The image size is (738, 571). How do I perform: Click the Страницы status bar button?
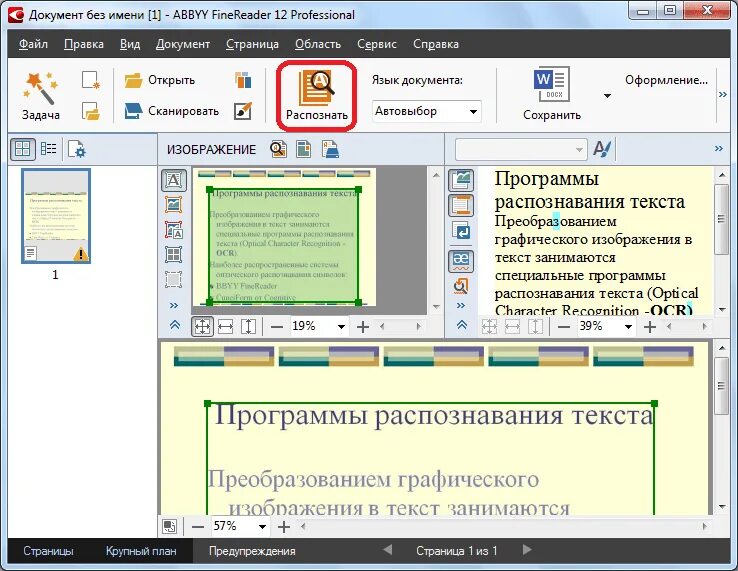pos(48,551)
